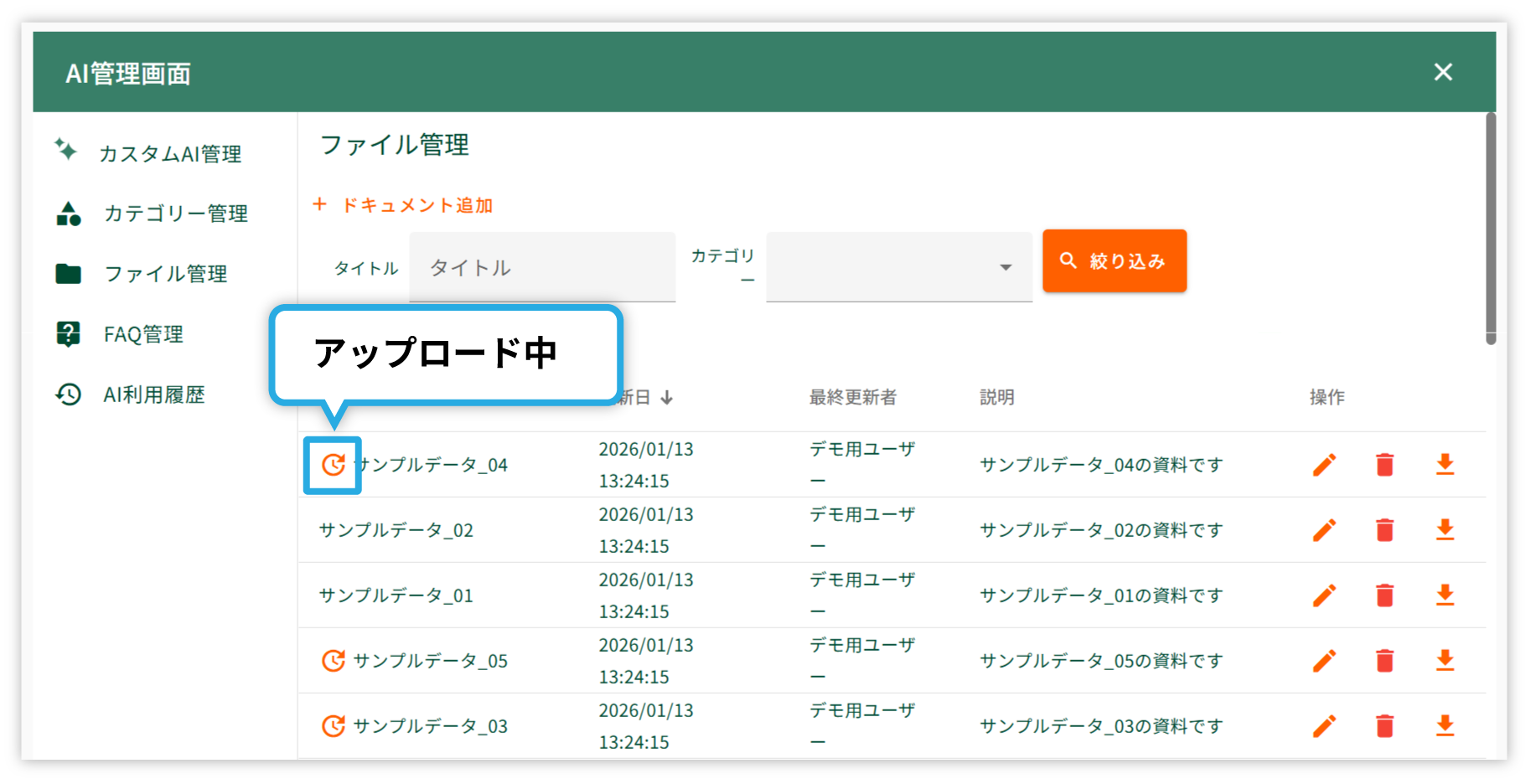
Task: Open カスタムAI管理 in sidebar
Action: (x=169, y=154)
